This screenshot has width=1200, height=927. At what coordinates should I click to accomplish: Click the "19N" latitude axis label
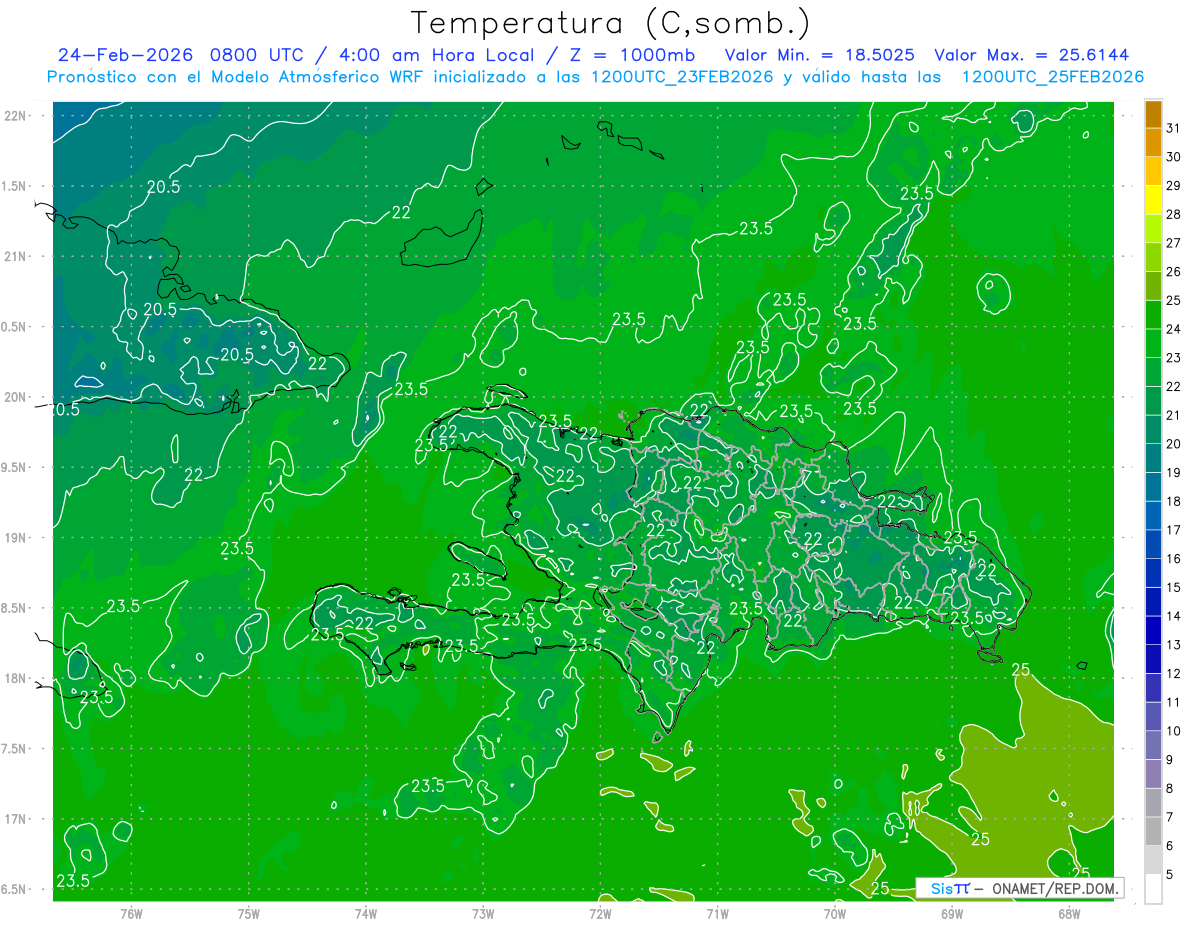15,538
